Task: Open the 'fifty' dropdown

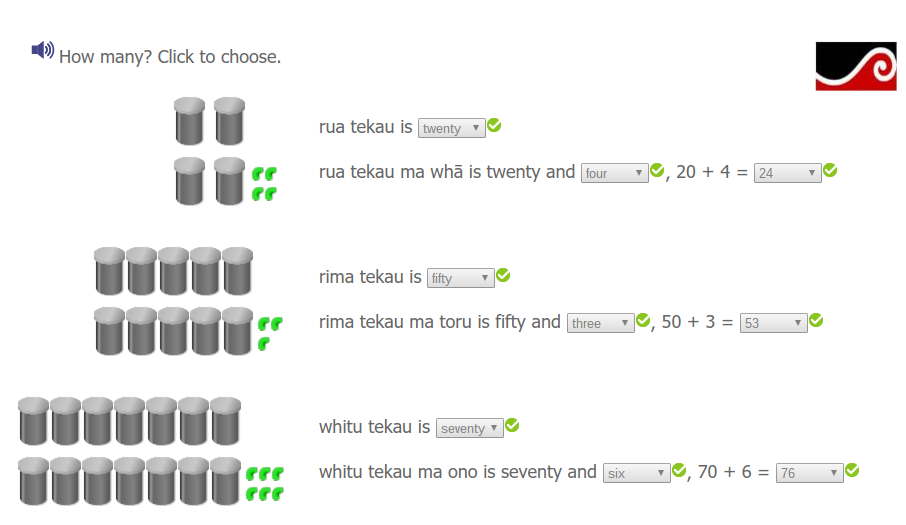Action: 460,278
